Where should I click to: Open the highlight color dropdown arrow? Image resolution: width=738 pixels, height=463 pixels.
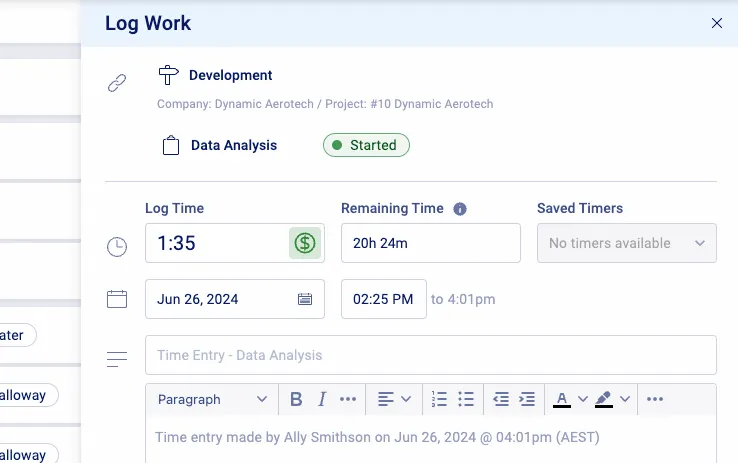(x=625, y=399)
